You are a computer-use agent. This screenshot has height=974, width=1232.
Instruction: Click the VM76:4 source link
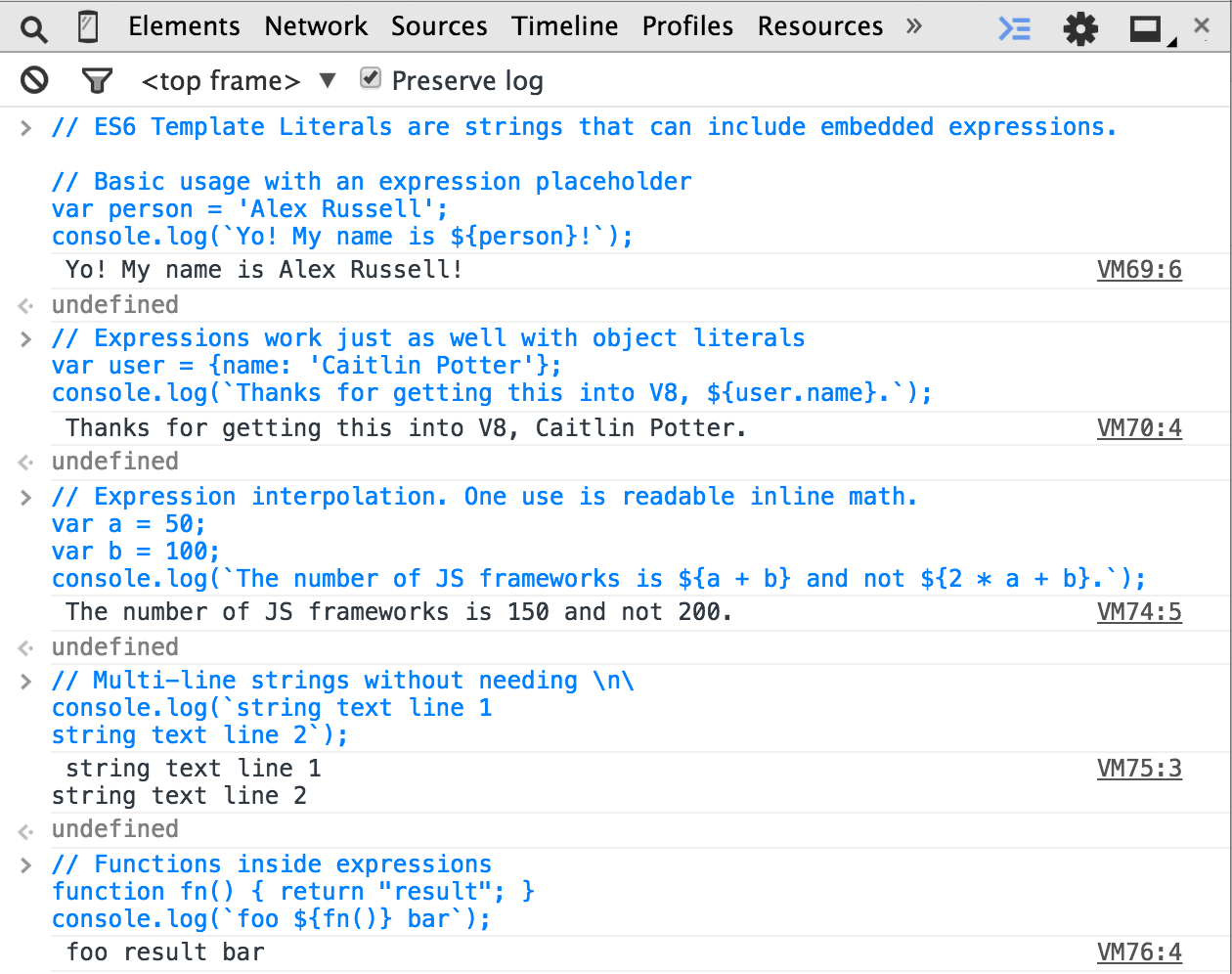point(1139,952)
